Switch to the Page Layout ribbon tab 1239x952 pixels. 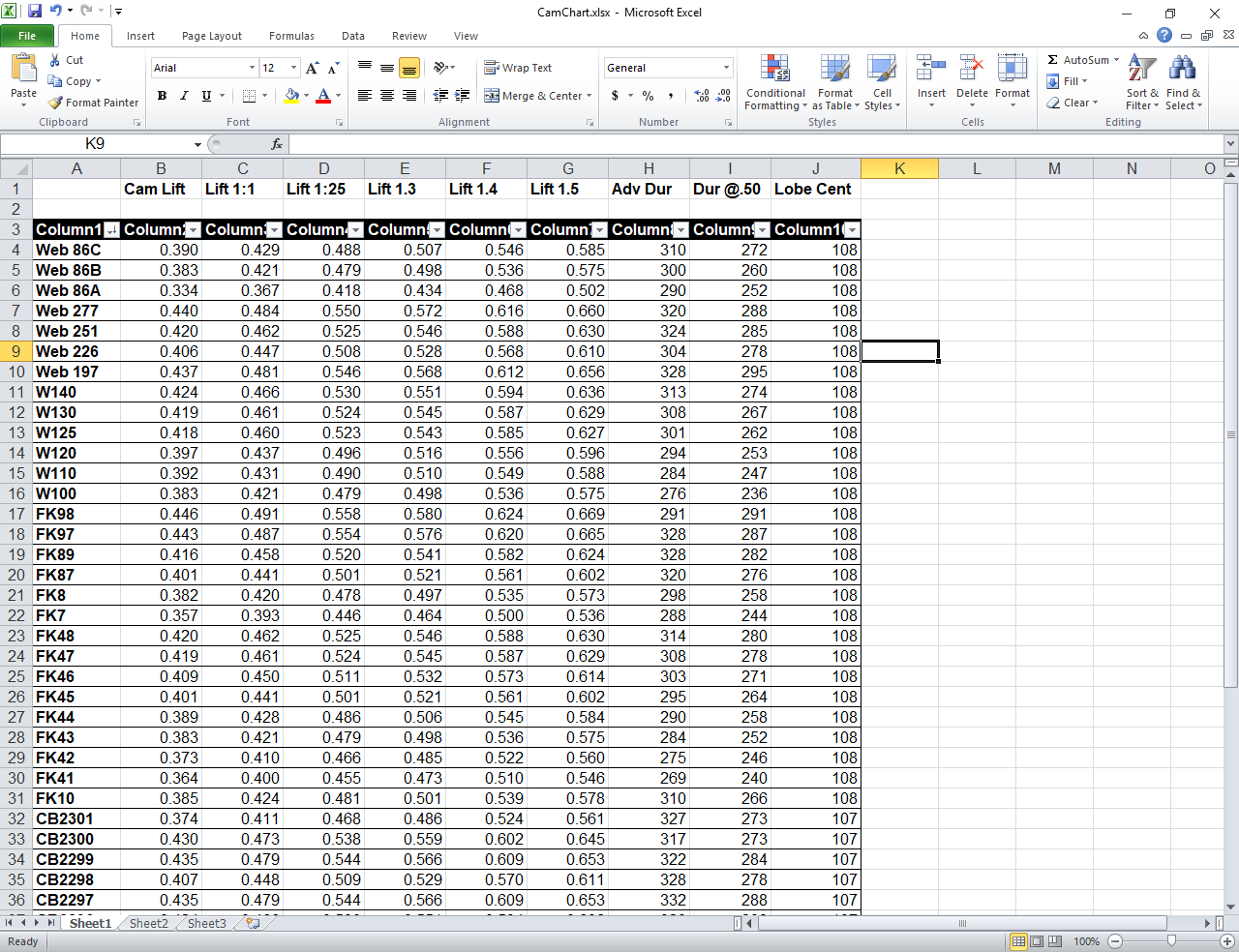click(x=211, y=36)
